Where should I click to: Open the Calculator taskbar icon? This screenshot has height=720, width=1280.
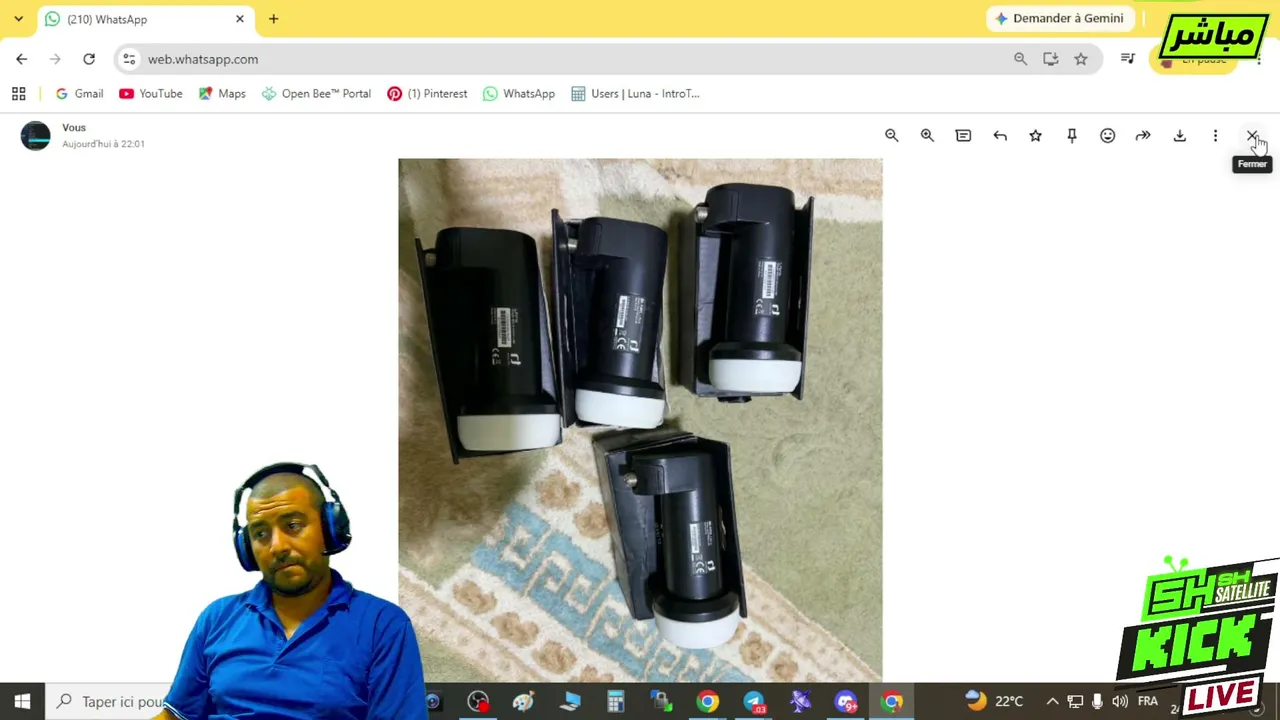tap(615, 701)
